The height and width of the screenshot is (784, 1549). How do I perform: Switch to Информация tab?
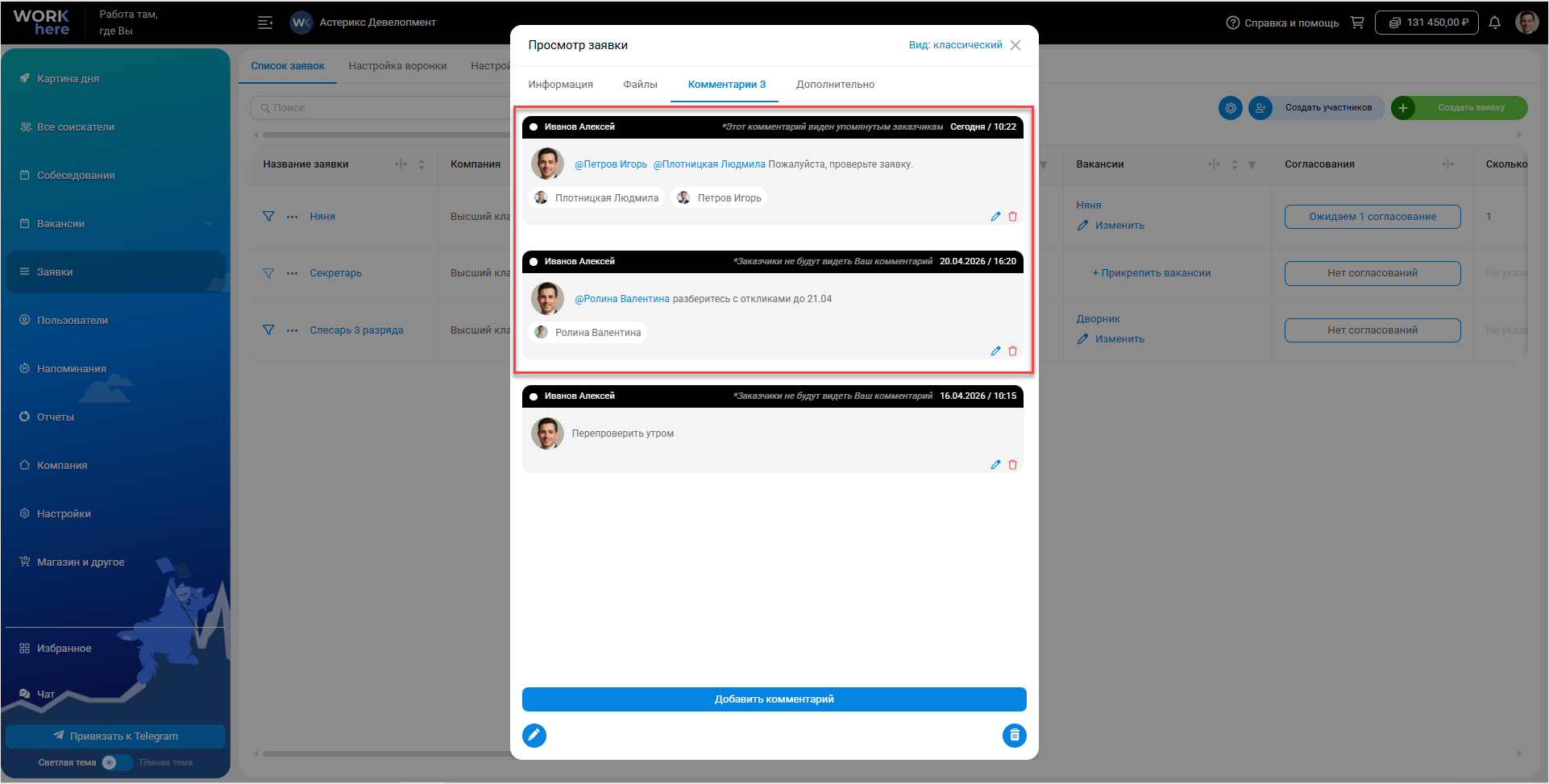(561, 85)
